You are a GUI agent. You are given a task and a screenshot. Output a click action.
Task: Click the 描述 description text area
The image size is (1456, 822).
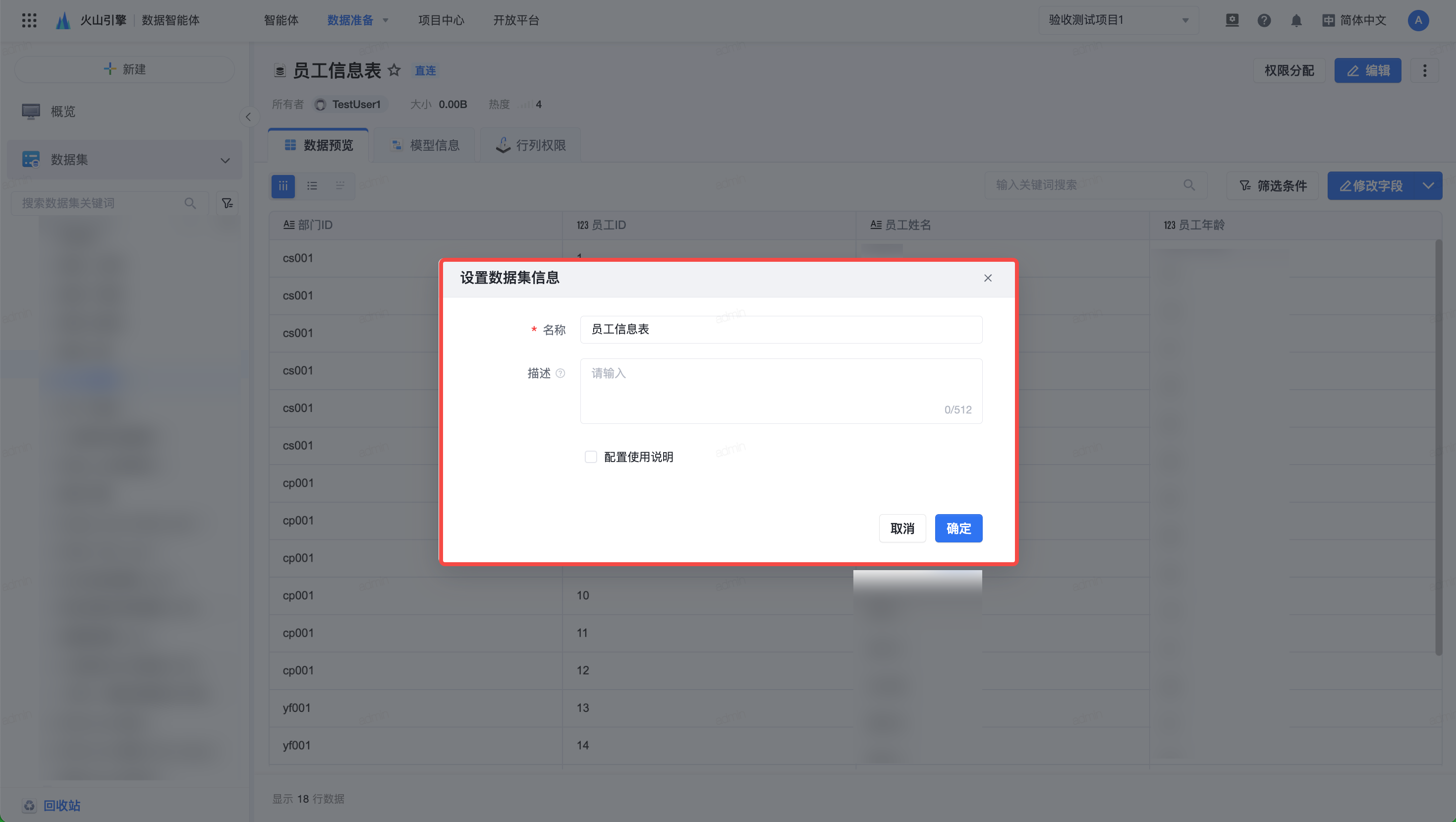tap(780, 390)
